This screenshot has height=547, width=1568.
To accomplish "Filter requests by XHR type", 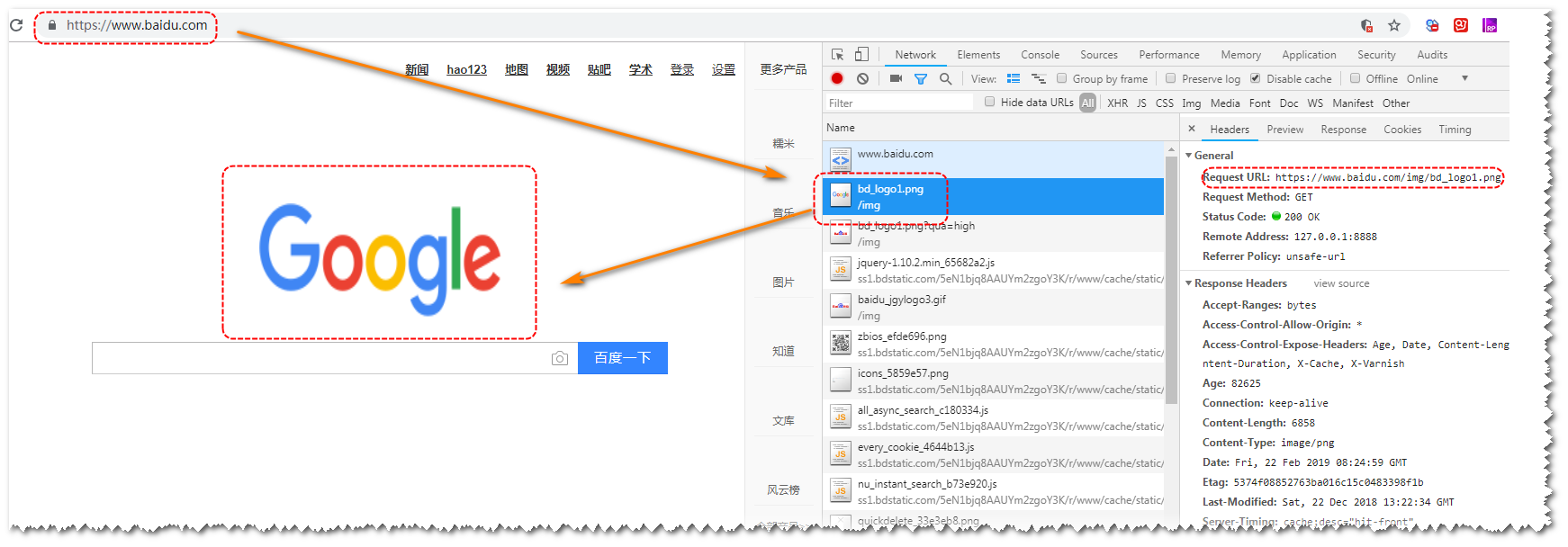I will pos(1117,103).
